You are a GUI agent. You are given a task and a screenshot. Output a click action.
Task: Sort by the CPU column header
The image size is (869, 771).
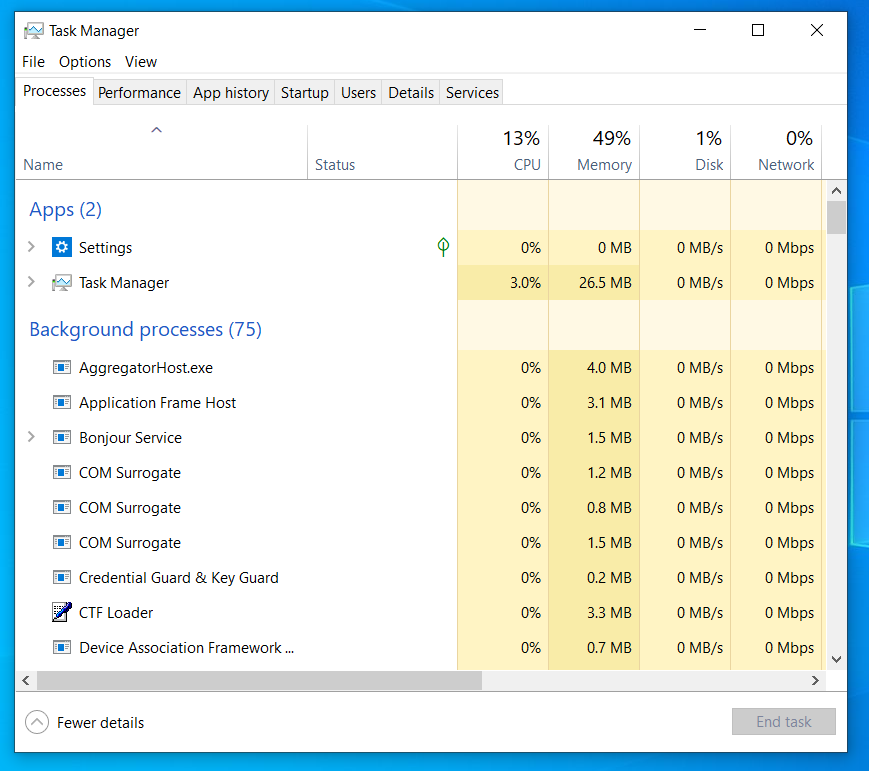tap(503, 152)
